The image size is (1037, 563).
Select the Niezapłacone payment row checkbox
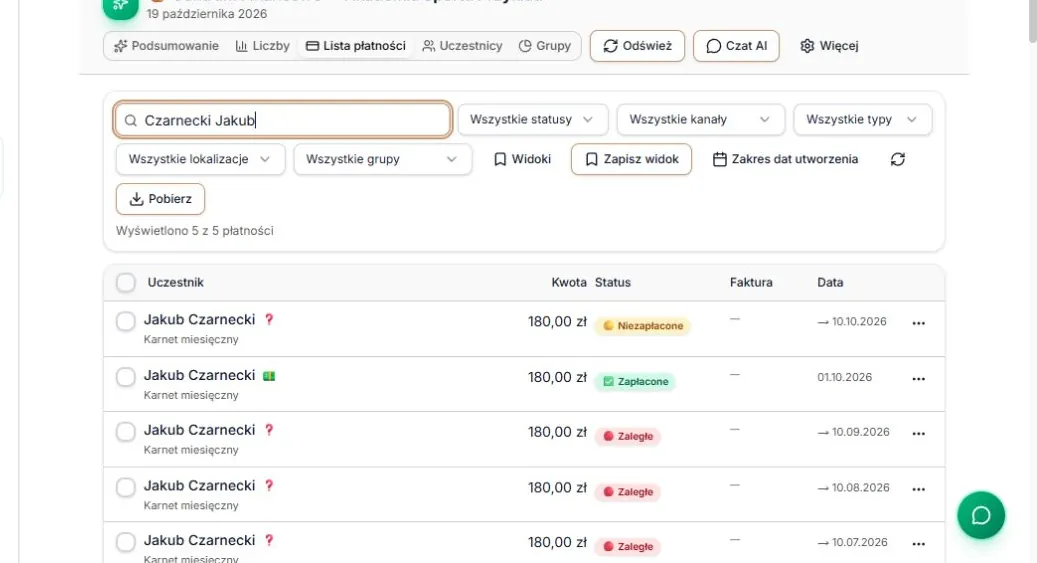[x=126, y=322]
